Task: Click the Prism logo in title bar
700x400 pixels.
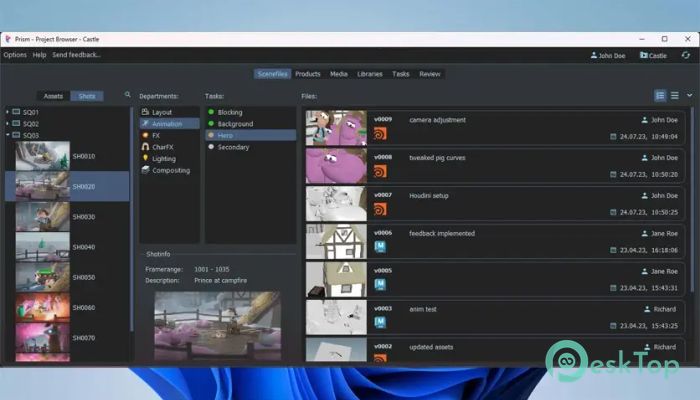Action: 8,39
